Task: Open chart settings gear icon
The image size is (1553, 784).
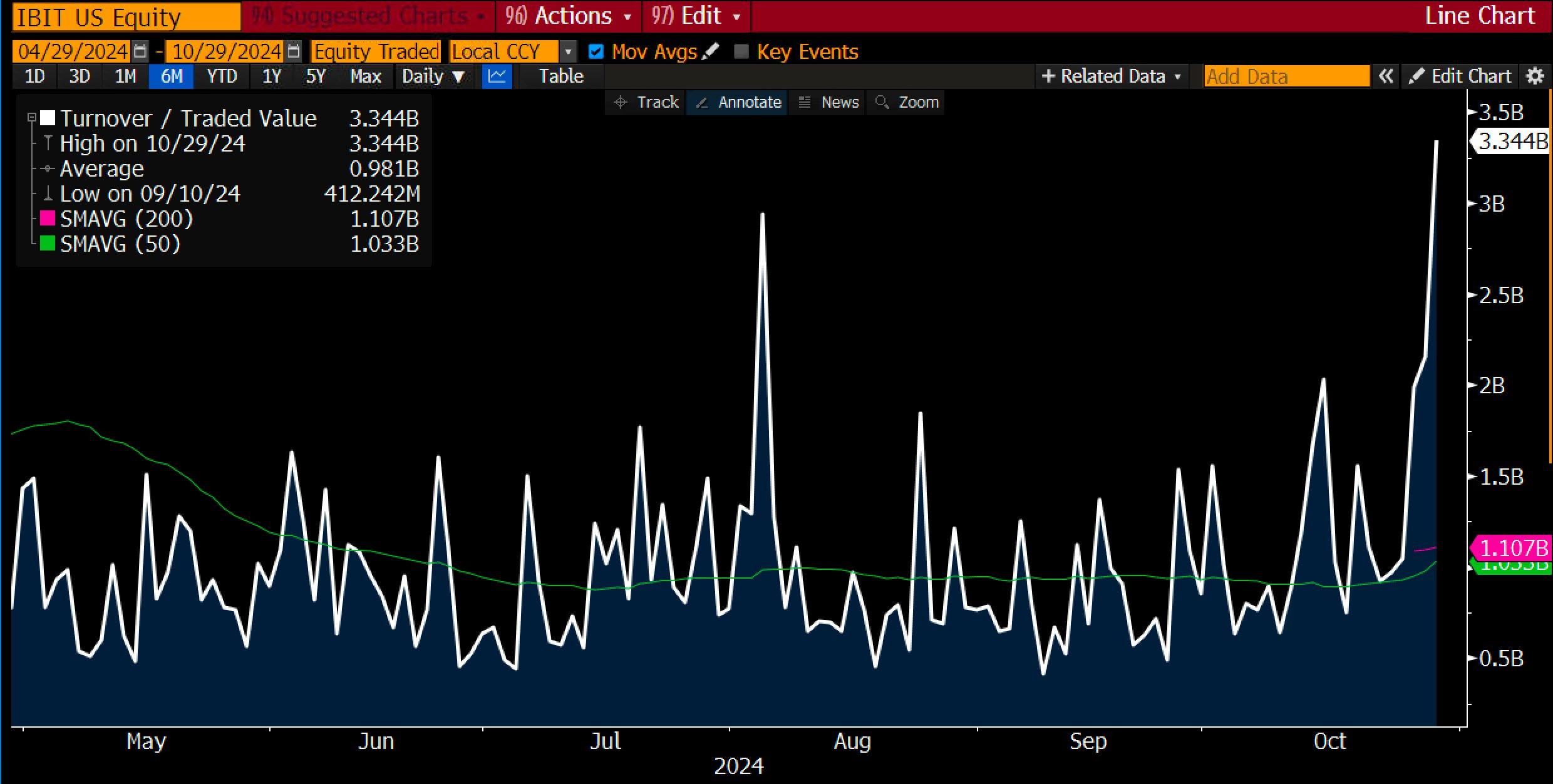Action: tap(1535, 76)
